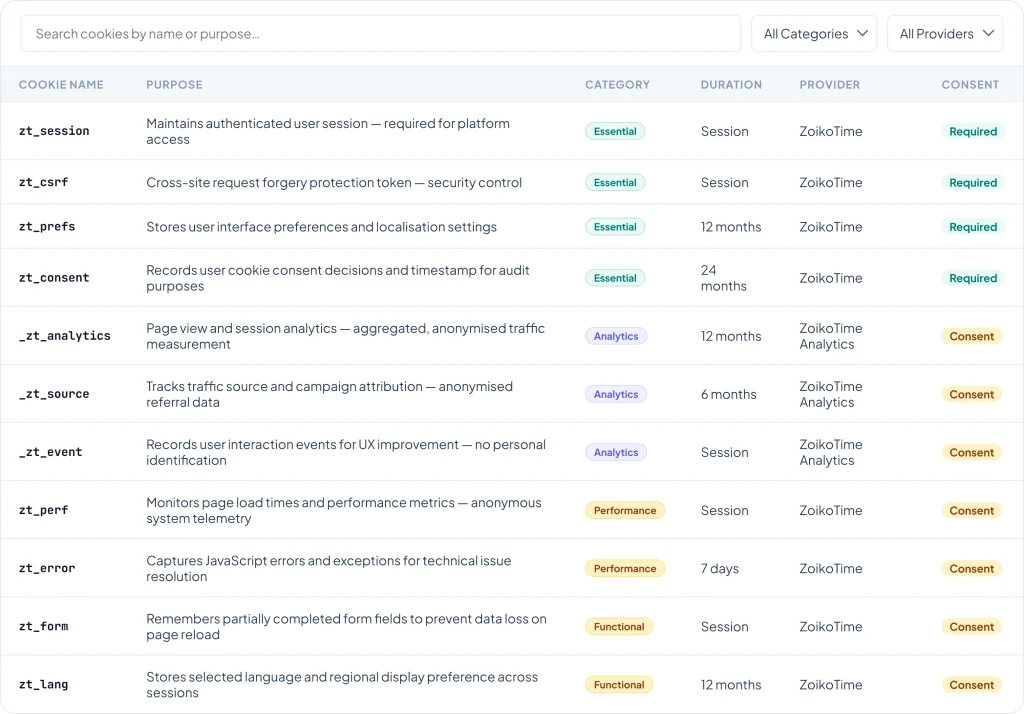Click the Provider column header
Viewport: 1024px width, 714px height.
pyautogui.click(x=830, y=85)
